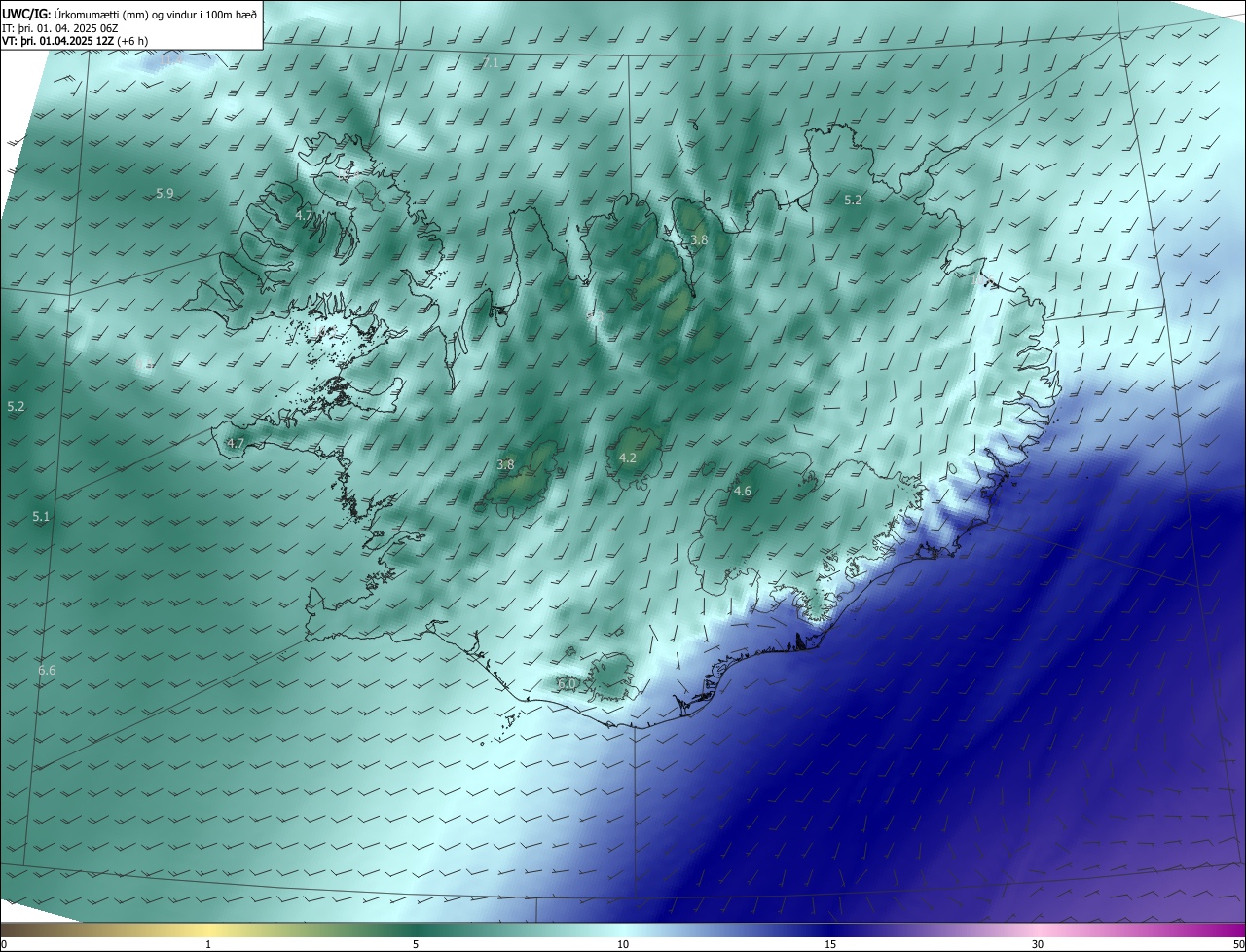Click the 0 tick on the color scale

click(3, 944)
